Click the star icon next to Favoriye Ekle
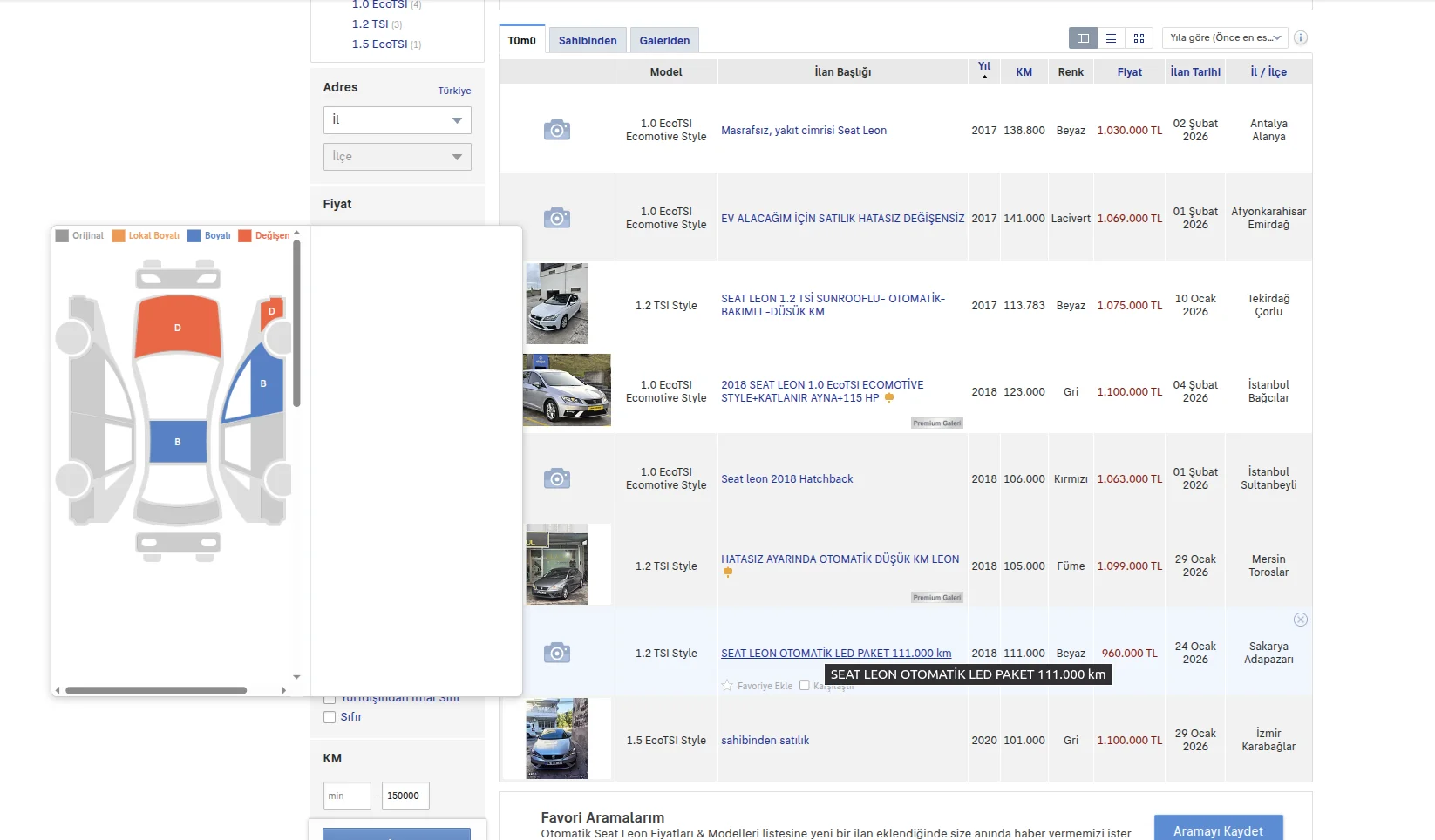 [x=727, y=686]
